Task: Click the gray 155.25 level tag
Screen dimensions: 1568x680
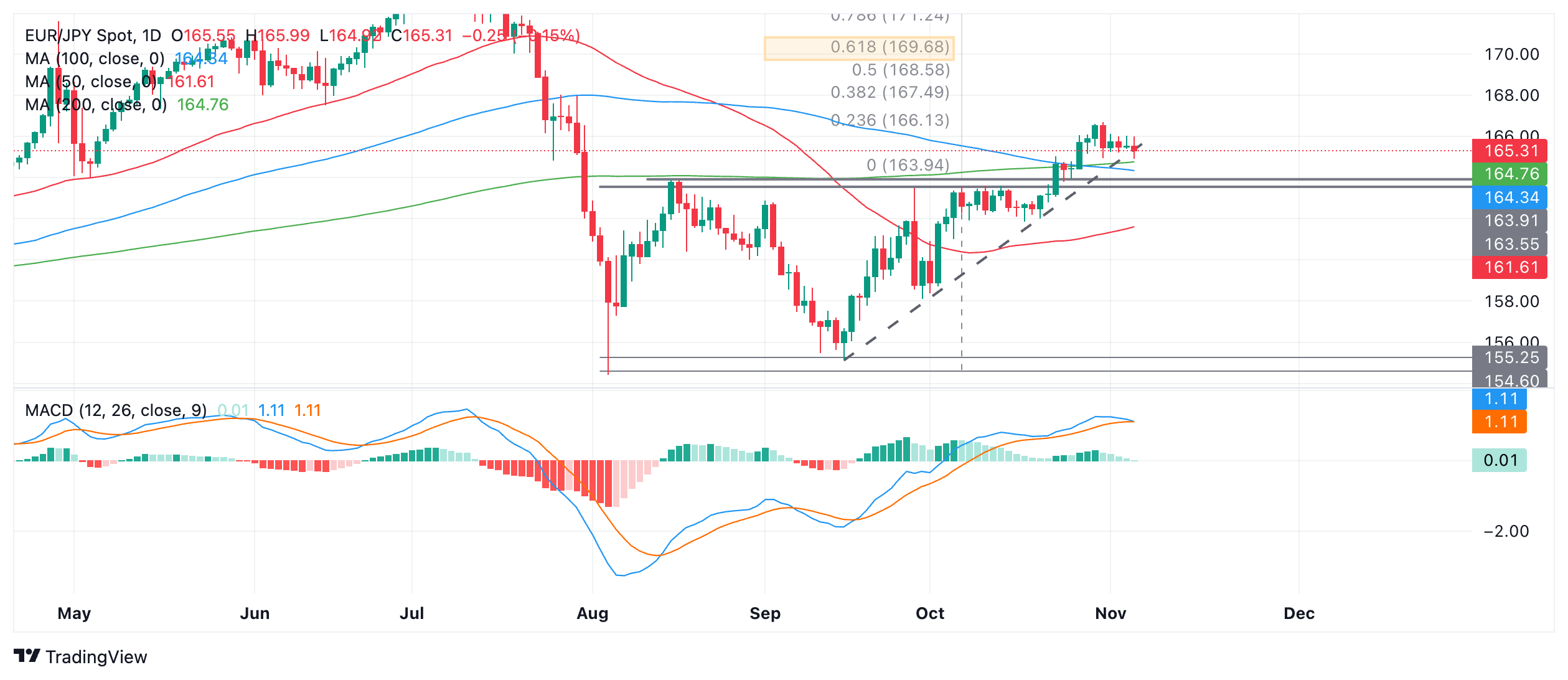Action: pyautogui.click(x=1509, y=357)
